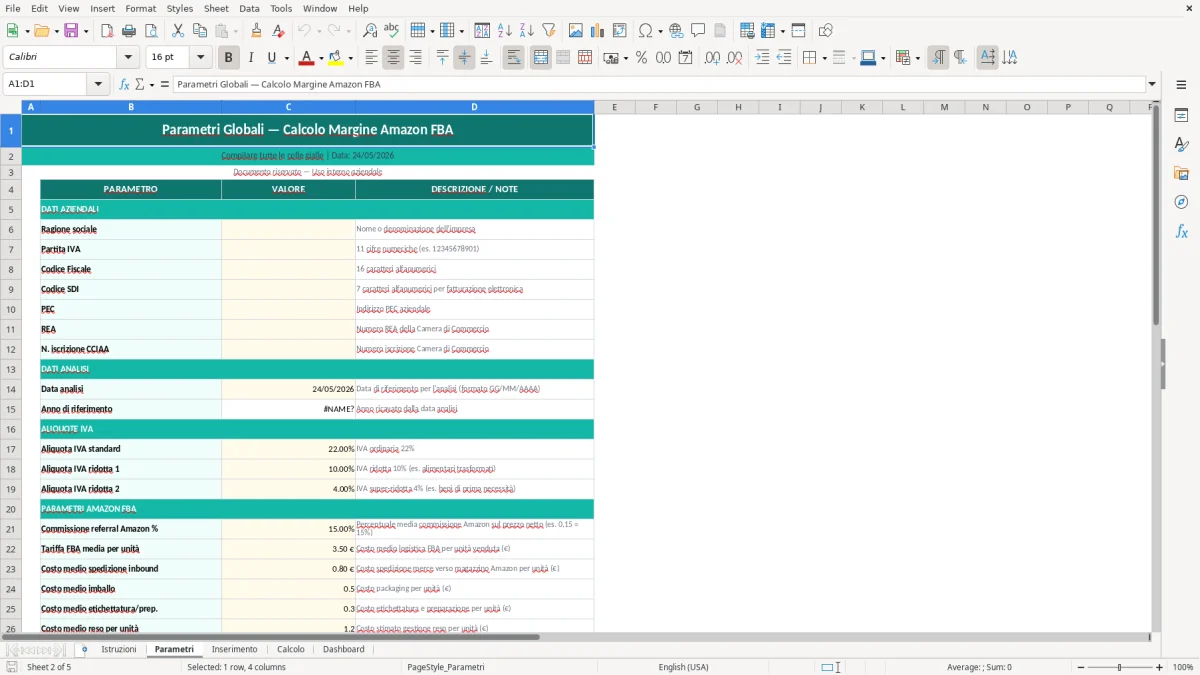This screenshot has height=675, width=1200.
Task: Open the Format menu
Action: tap(140, 8)
